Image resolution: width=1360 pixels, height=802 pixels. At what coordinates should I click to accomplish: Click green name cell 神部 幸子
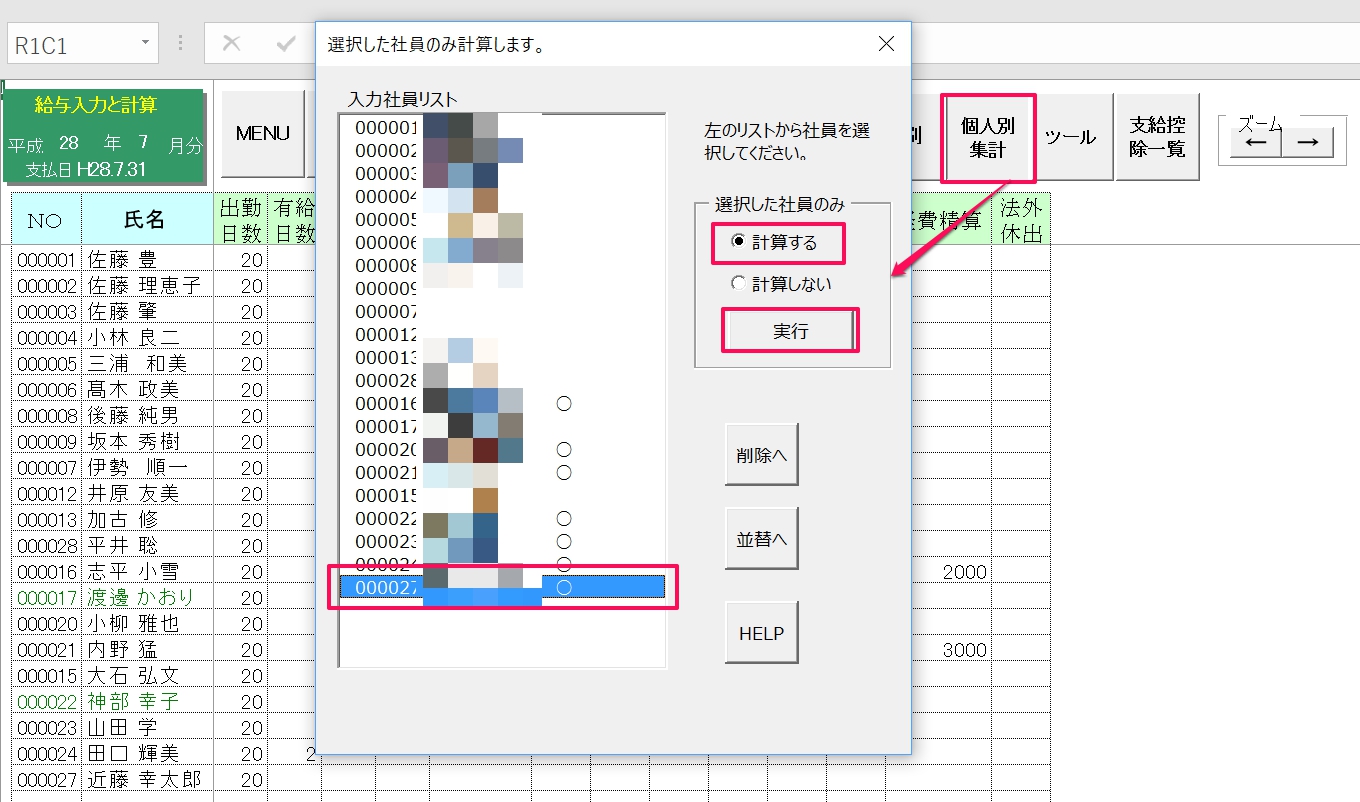tap(147, 701)
